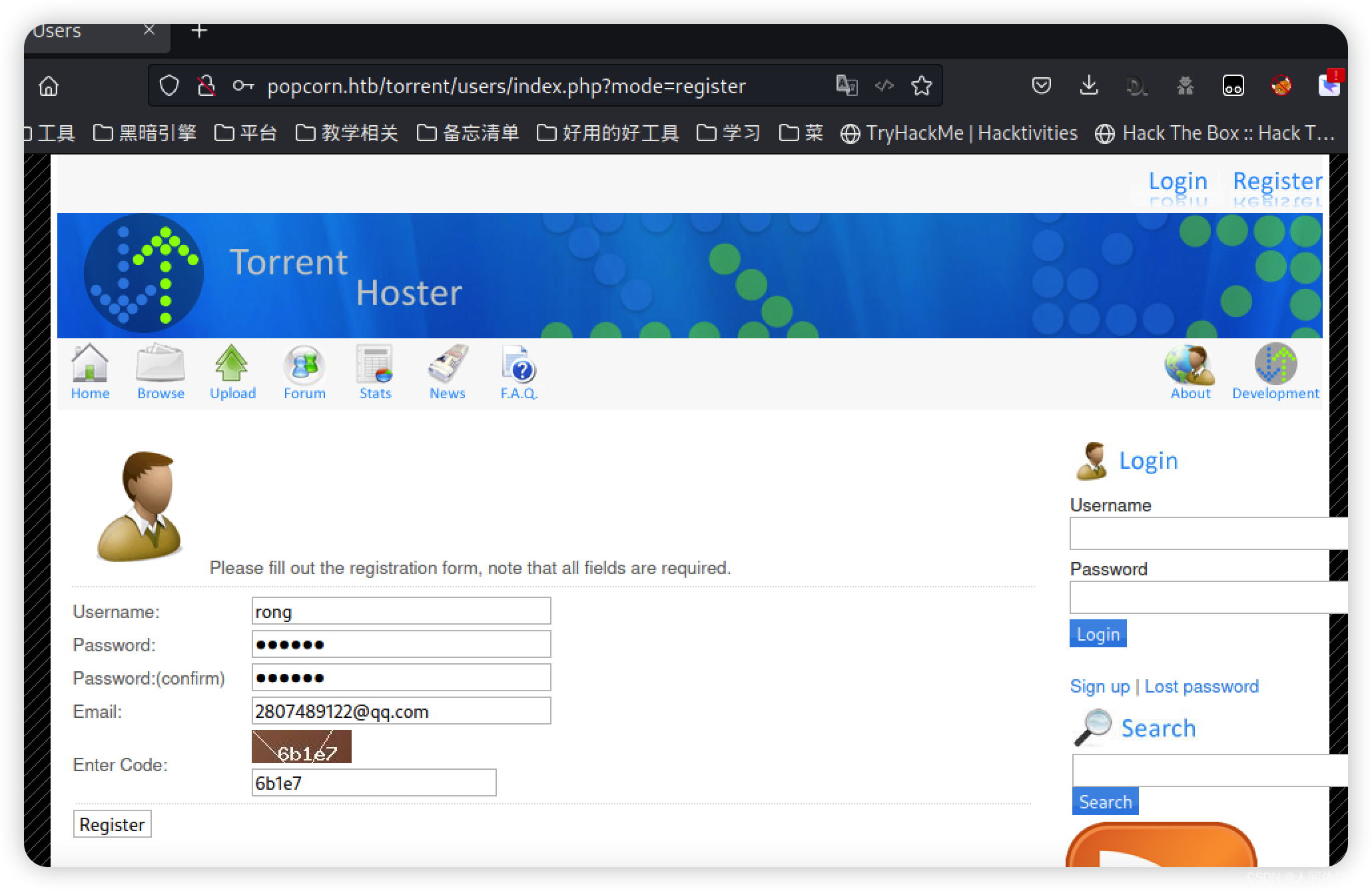Image resolution: width=1372 pixels, height=891 pixels.
Task: Click the Register button on form
Action: coord(112,825)
